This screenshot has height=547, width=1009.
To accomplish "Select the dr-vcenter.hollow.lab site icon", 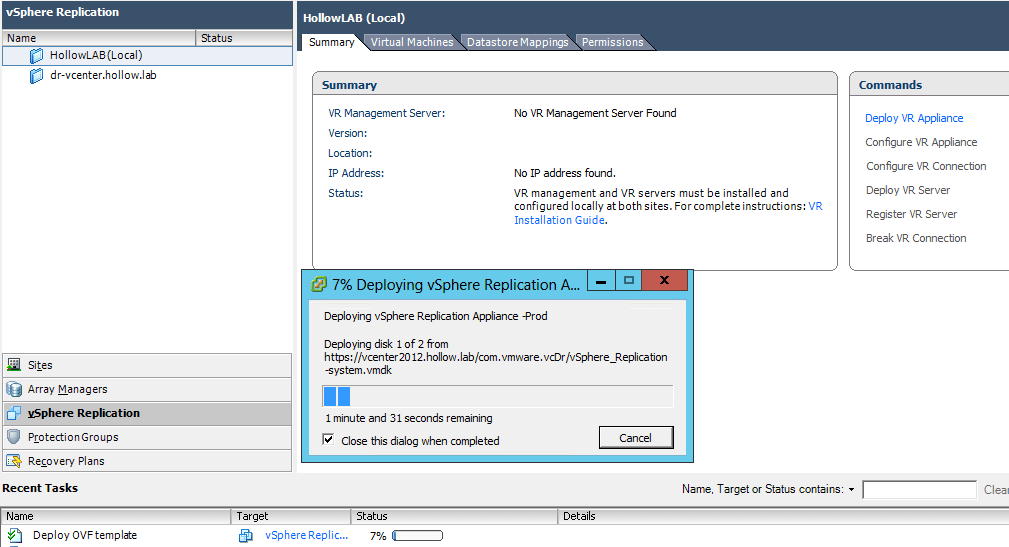I will [37, 76].
